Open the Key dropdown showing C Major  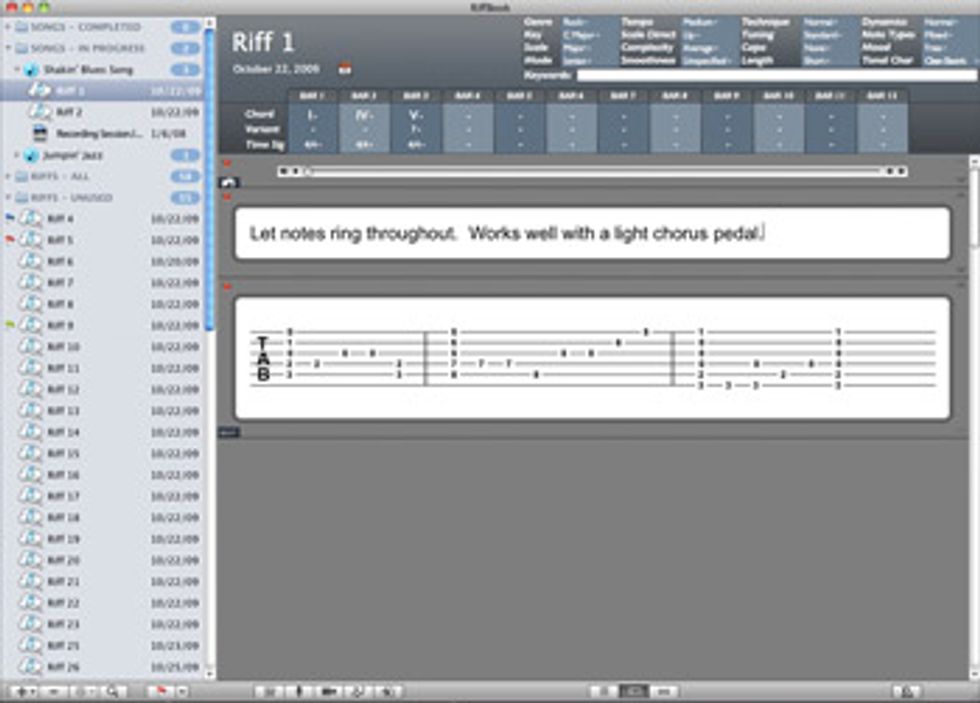578,34
